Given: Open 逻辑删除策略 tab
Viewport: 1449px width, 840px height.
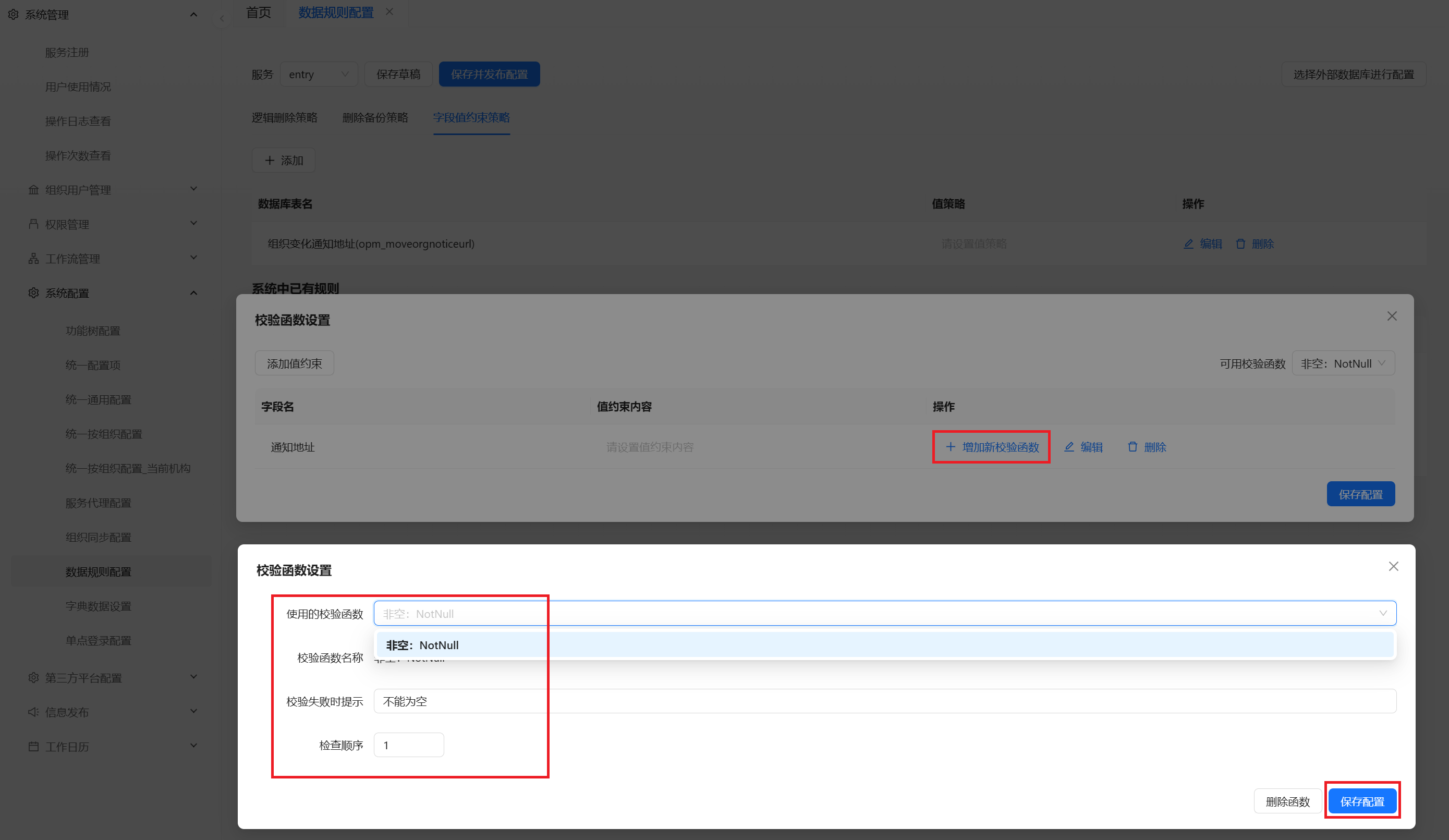Looking at the screenshot, I should coord(285,117).
